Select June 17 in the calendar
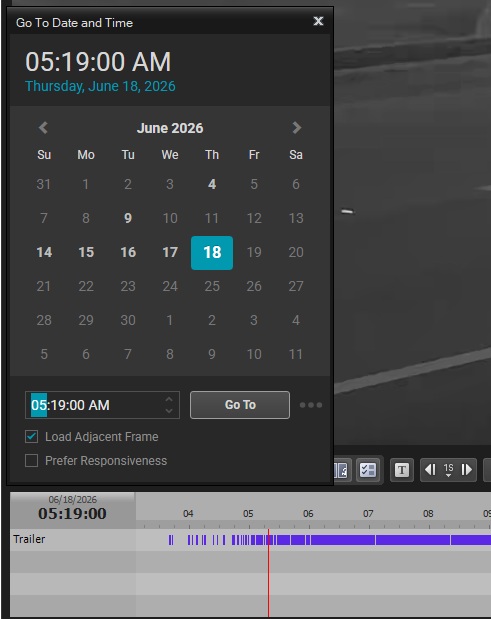 click(170, 253)
